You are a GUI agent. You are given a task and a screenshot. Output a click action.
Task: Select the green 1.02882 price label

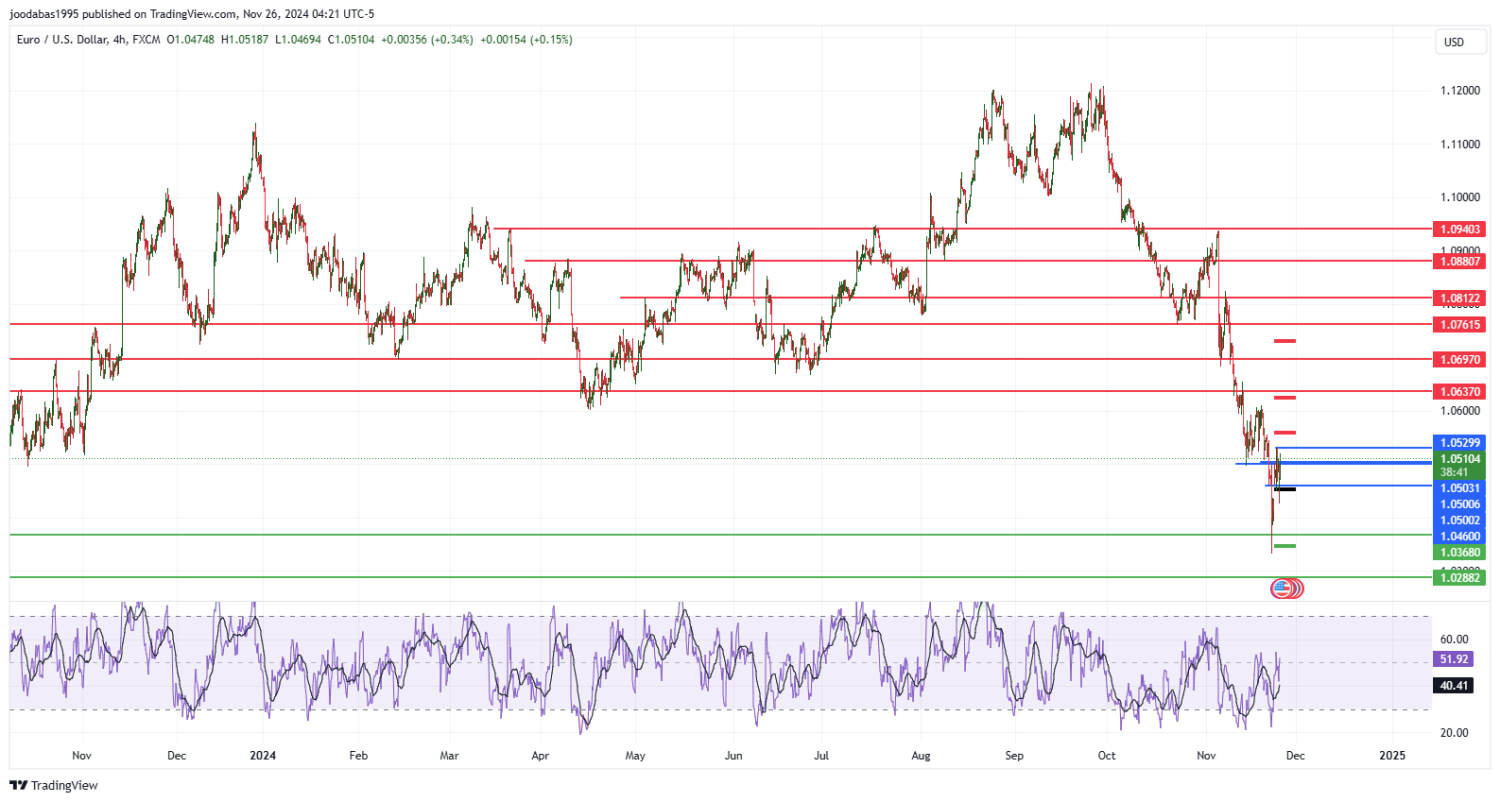(x=1460, y=578)
